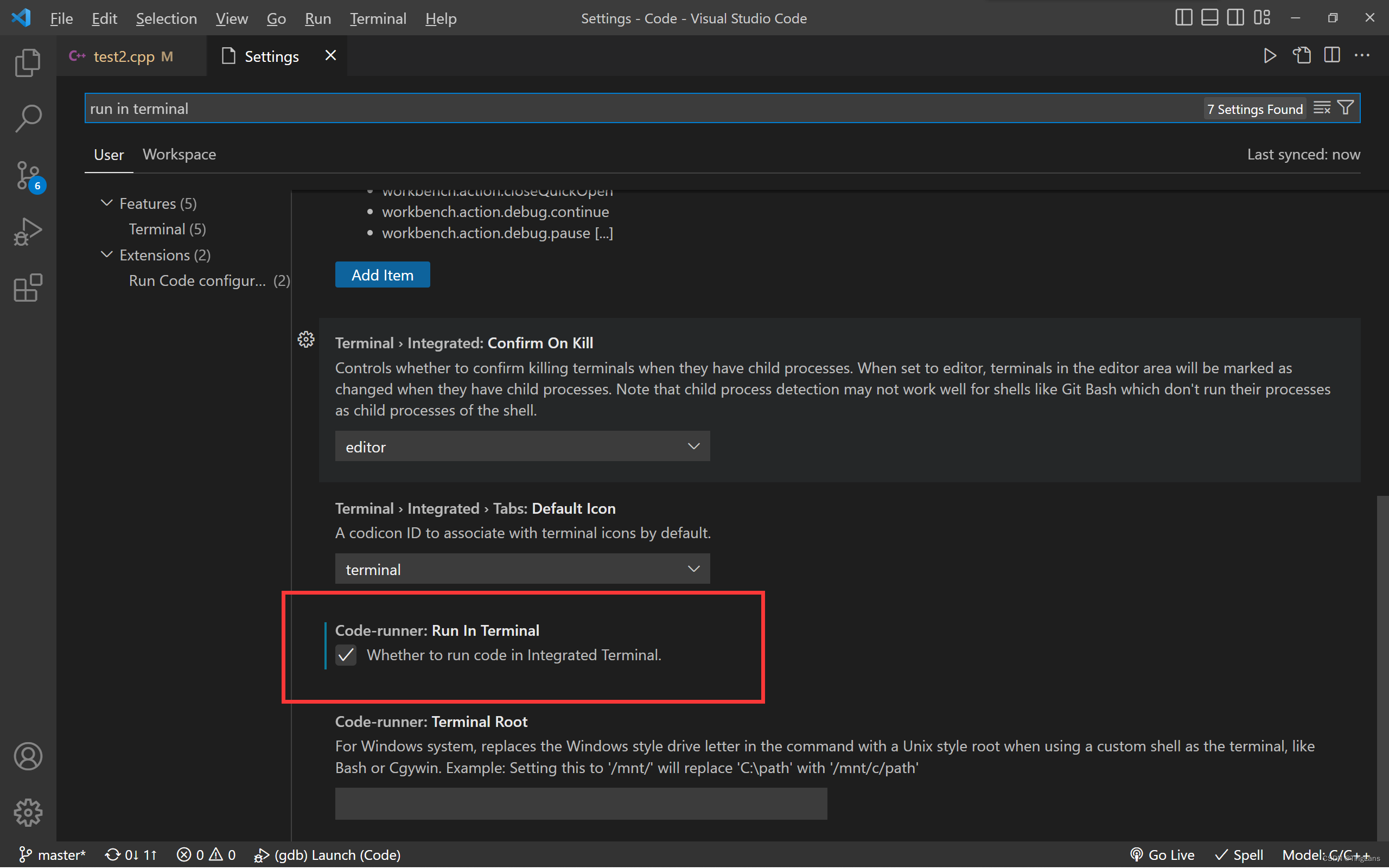The image size is (1389, 868).
Task: Start Go Live server
Action: point(1162,855)
